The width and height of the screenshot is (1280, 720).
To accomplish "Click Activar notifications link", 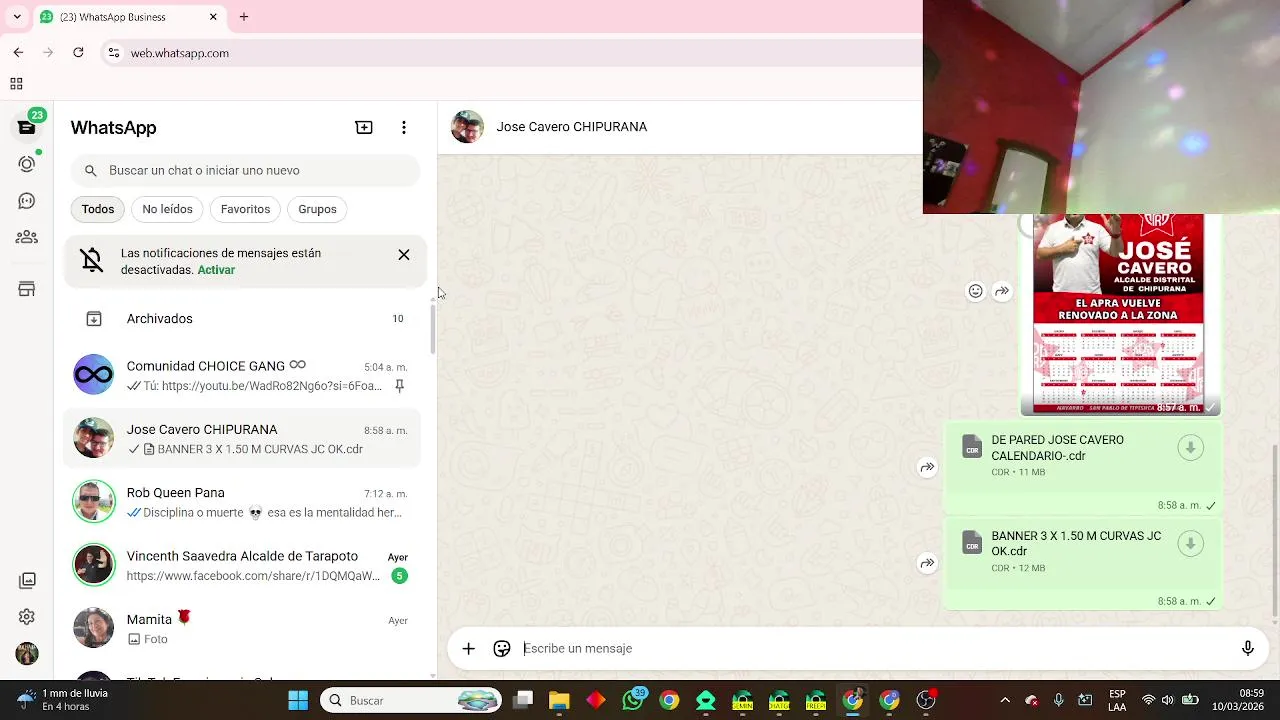I will tap(216, 270).
